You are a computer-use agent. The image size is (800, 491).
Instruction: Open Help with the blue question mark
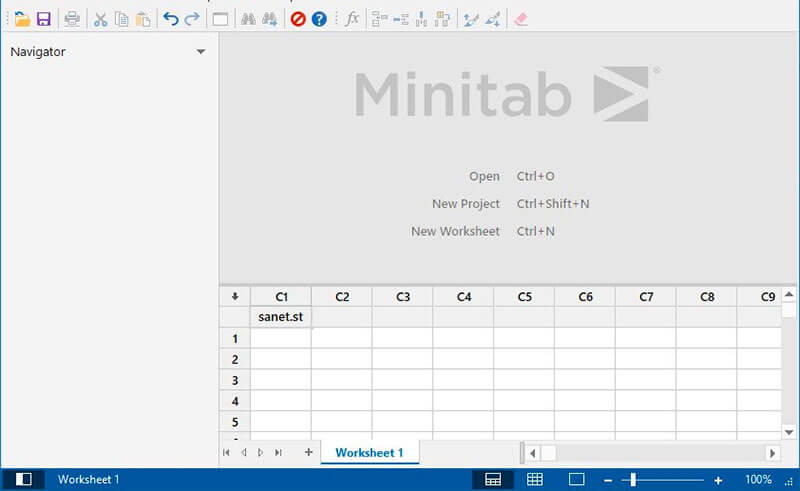click(319, 19)
